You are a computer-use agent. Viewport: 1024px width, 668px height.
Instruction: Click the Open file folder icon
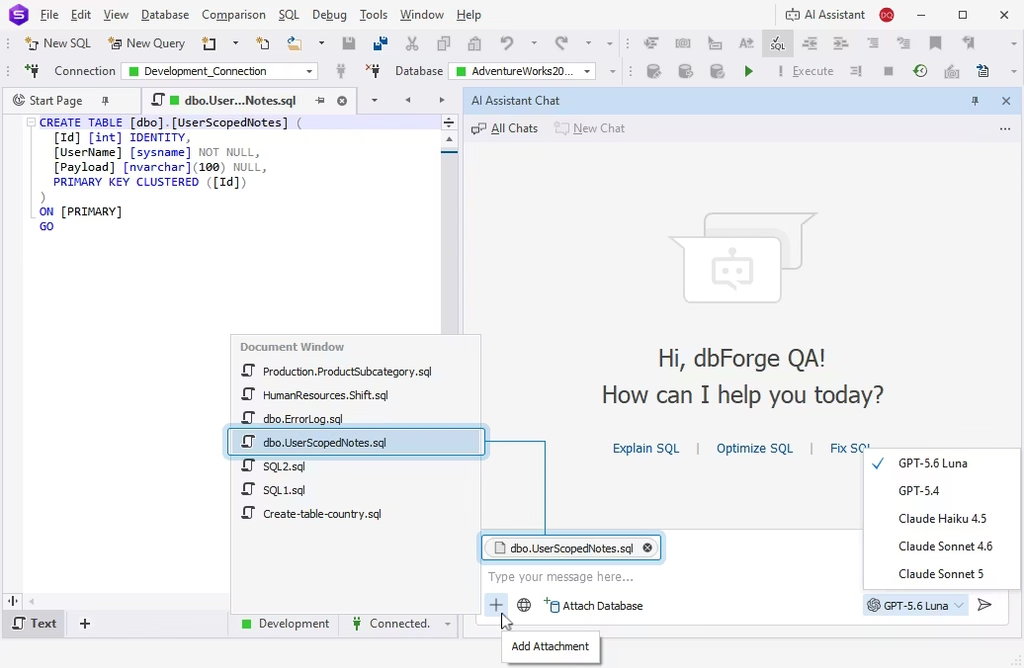295,43
